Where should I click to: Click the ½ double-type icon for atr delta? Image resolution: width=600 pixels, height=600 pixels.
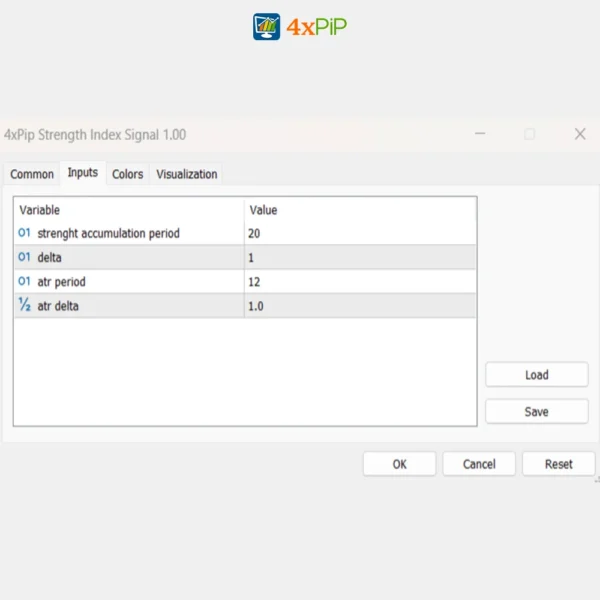click(25, 306)
